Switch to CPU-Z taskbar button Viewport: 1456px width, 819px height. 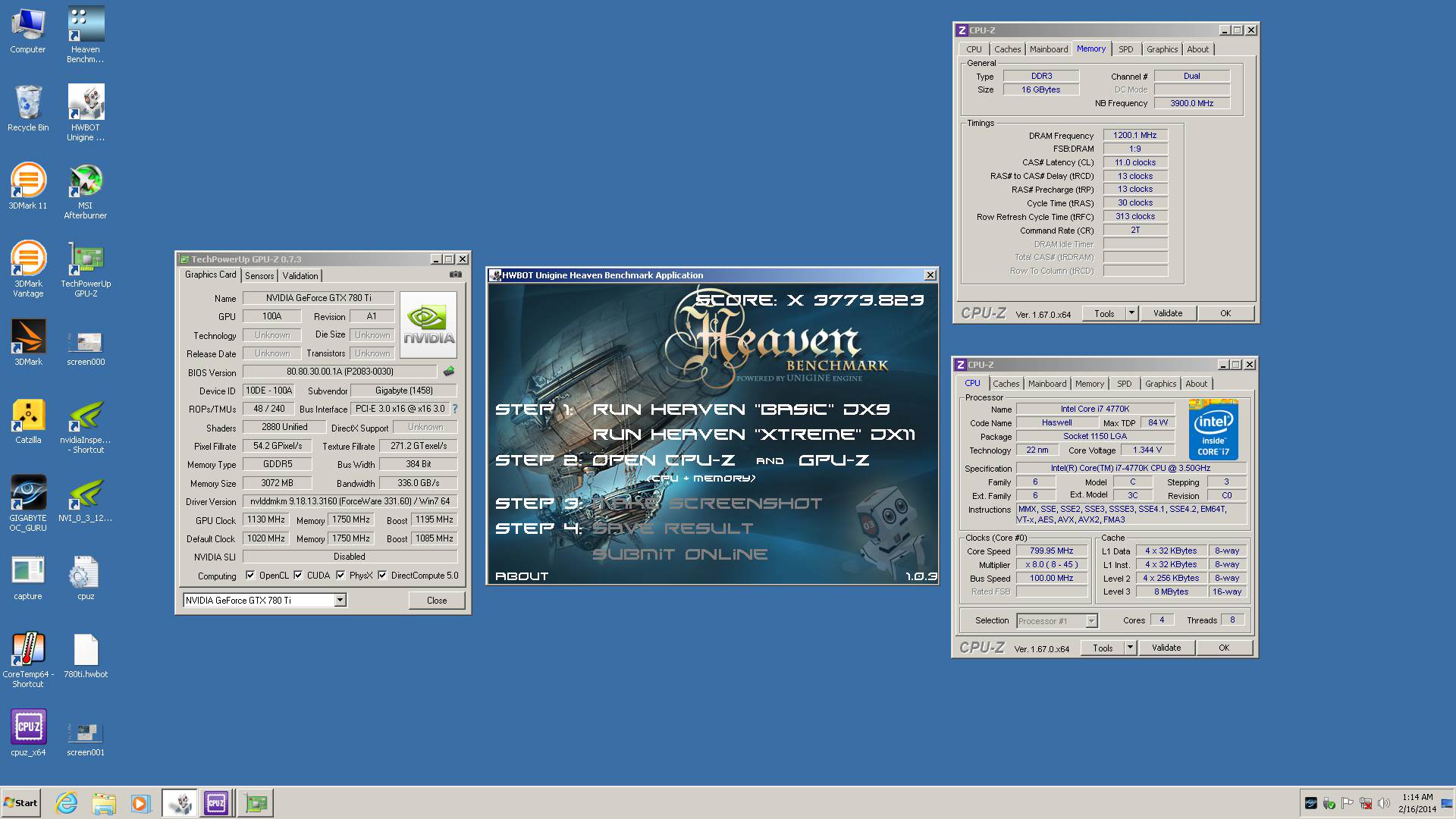(x=216, y=803)
